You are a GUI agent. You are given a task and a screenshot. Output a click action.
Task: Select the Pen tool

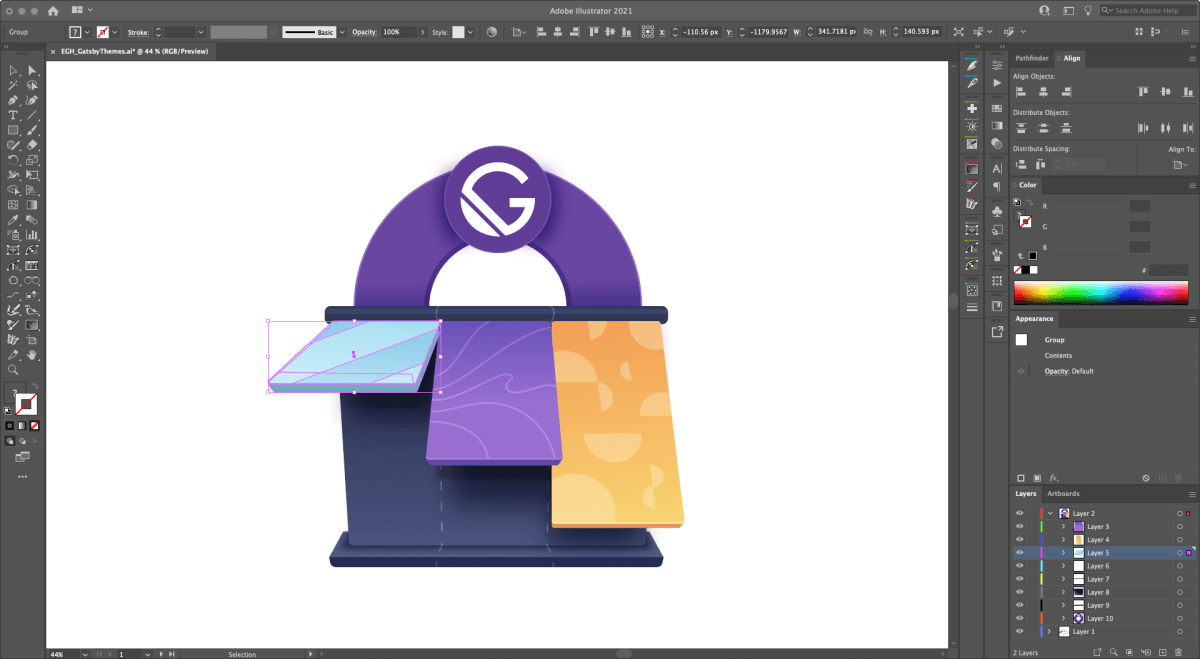click(14, 101)
